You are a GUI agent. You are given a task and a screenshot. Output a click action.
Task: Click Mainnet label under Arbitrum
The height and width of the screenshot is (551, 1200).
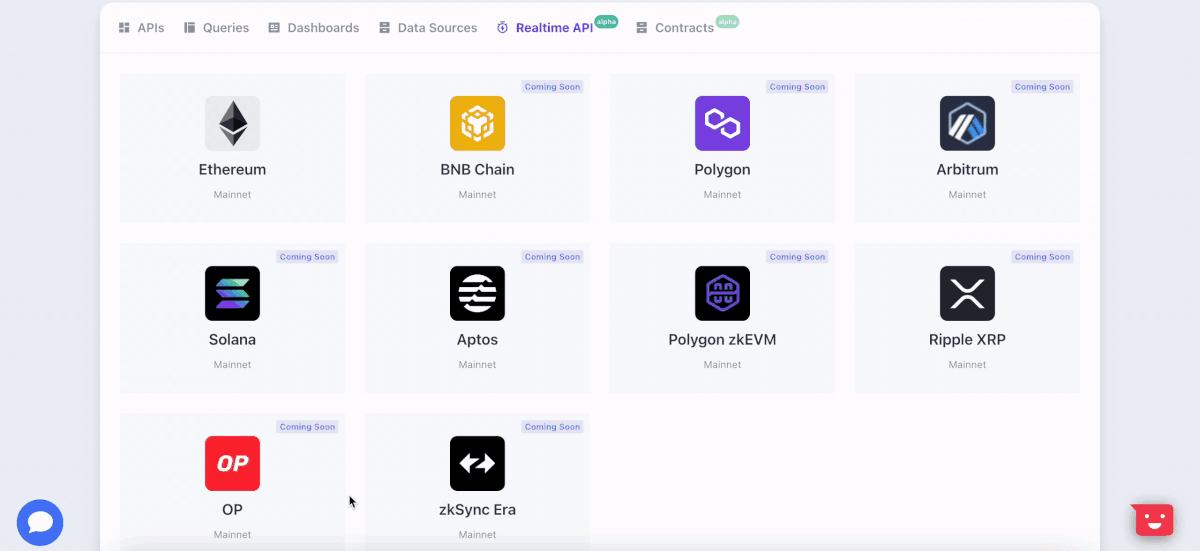(967, 195)
